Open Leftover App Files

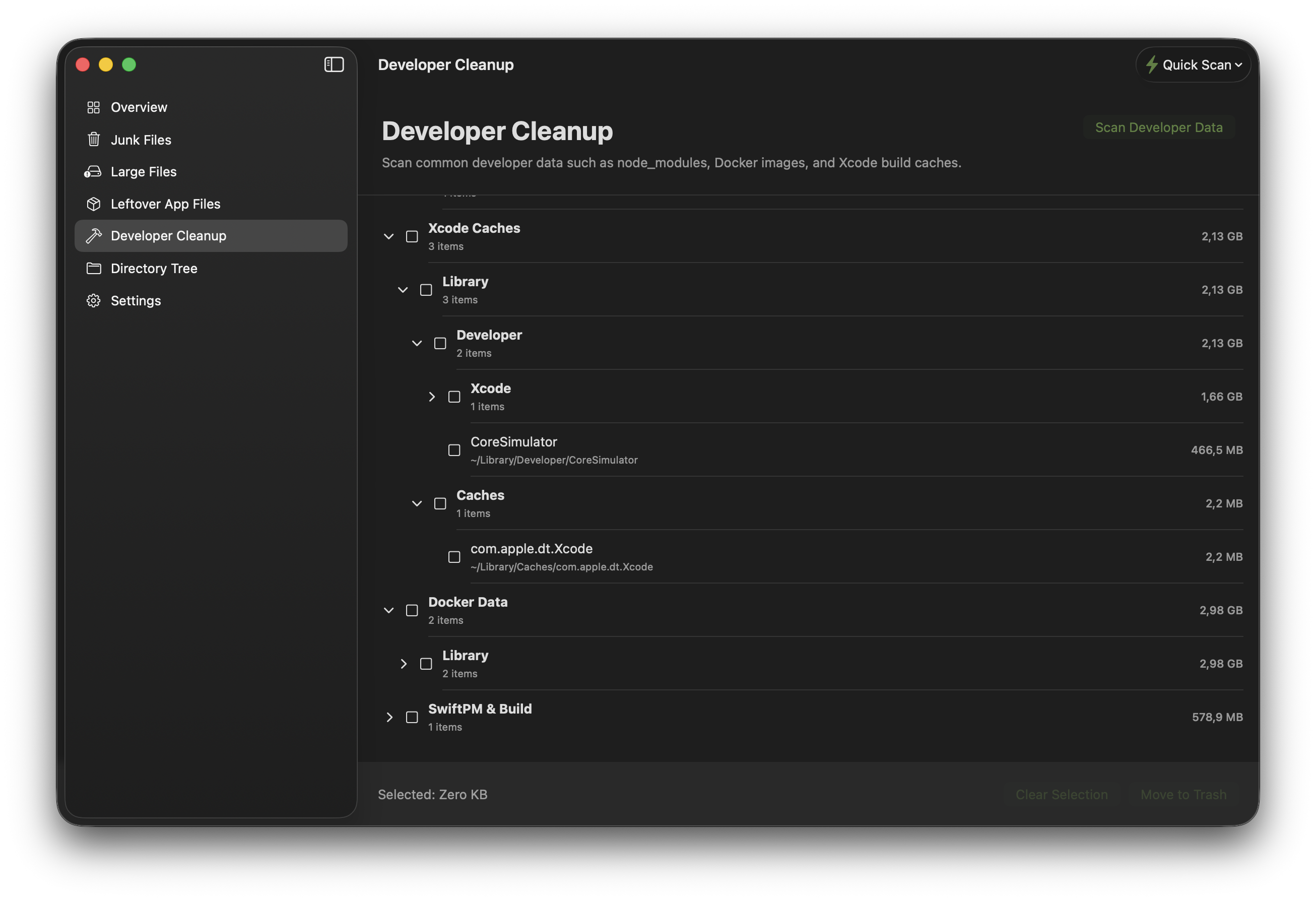point(211,204)
